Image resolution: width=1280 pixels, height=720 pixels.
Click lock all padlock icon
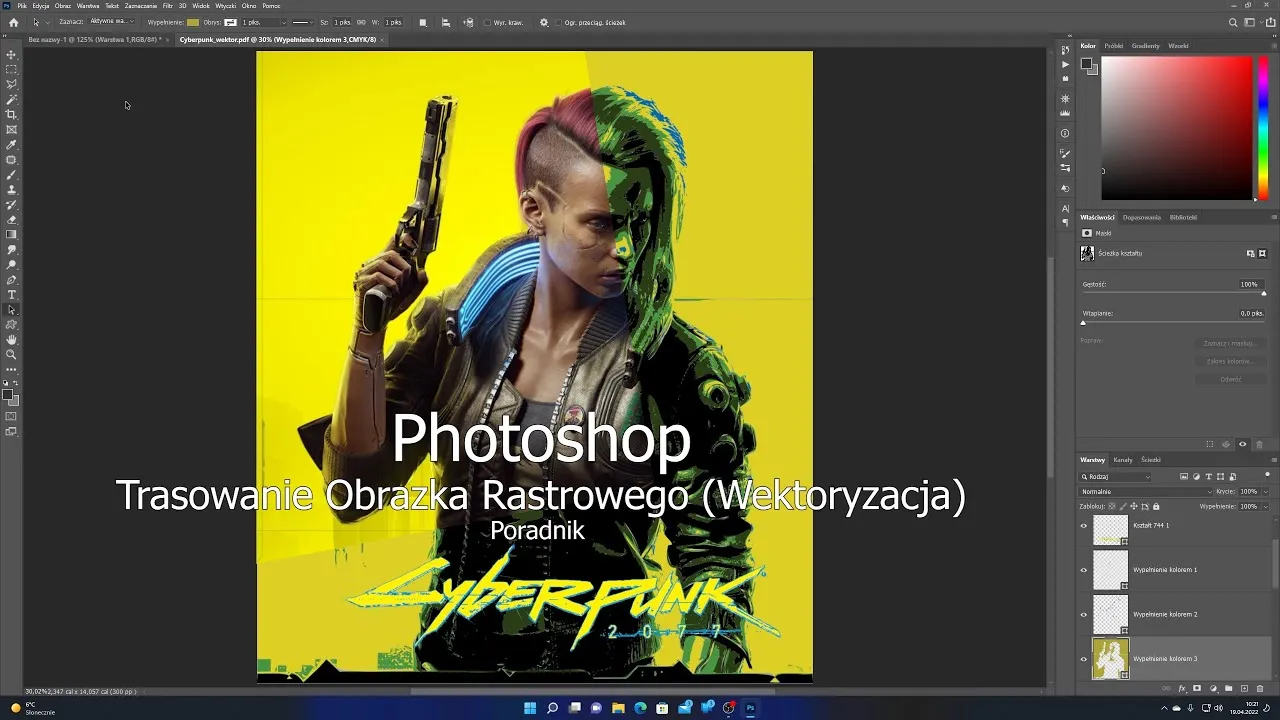point(1156,506)
